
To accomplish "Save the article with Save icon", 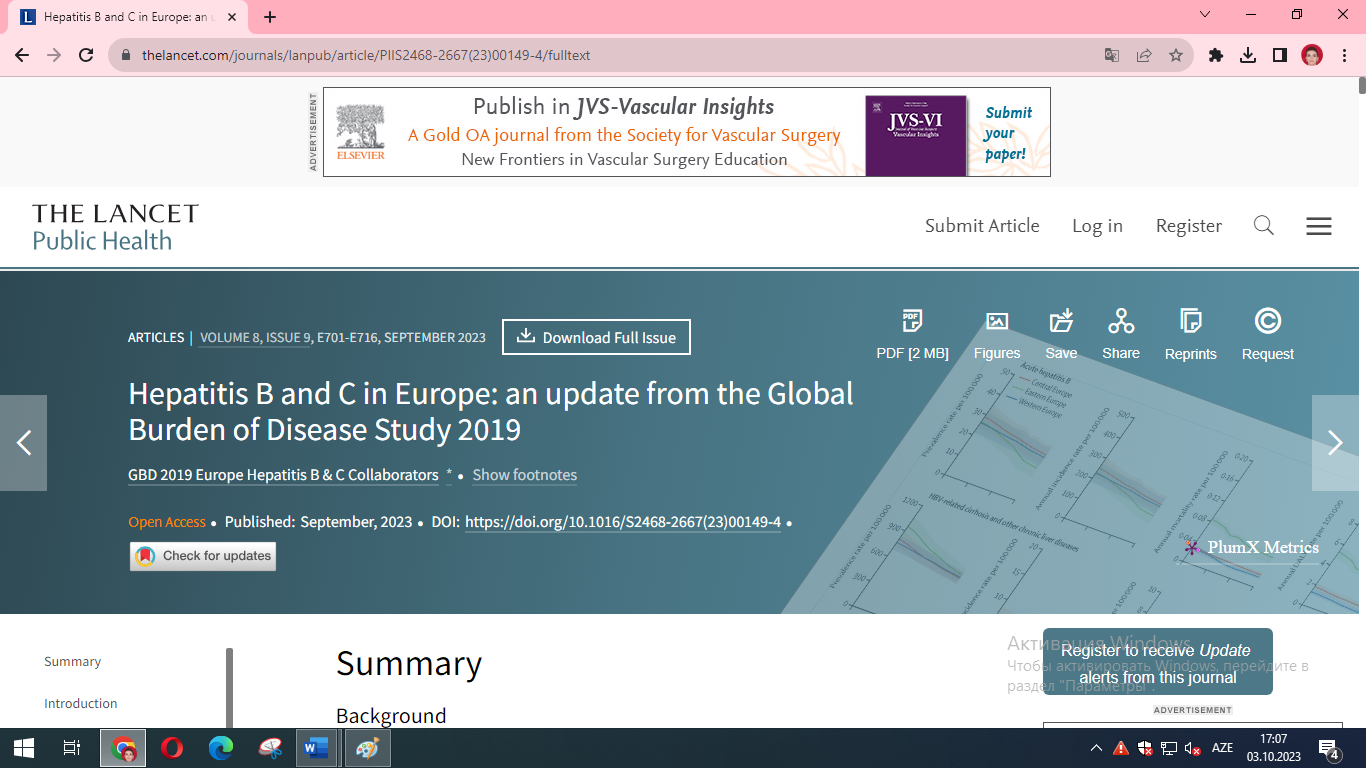I will (x=1061, y=322).
